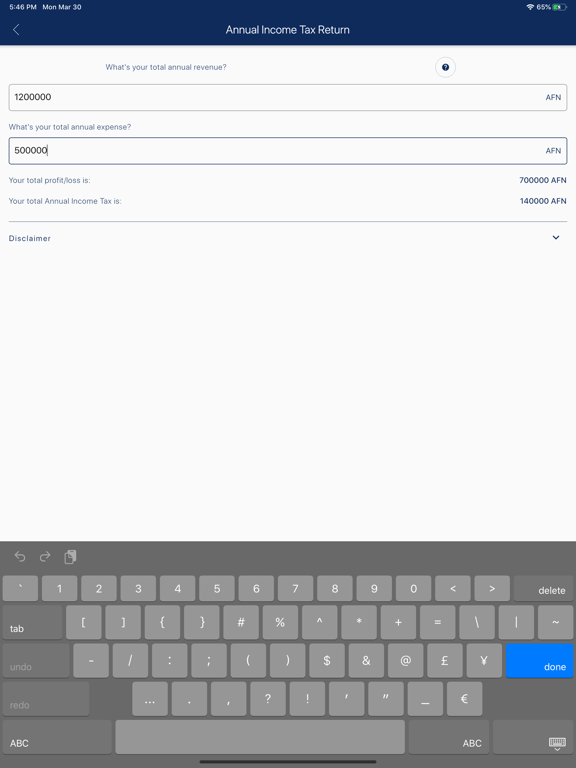
Task: Tap the 5 key
Action: (216, 588)
